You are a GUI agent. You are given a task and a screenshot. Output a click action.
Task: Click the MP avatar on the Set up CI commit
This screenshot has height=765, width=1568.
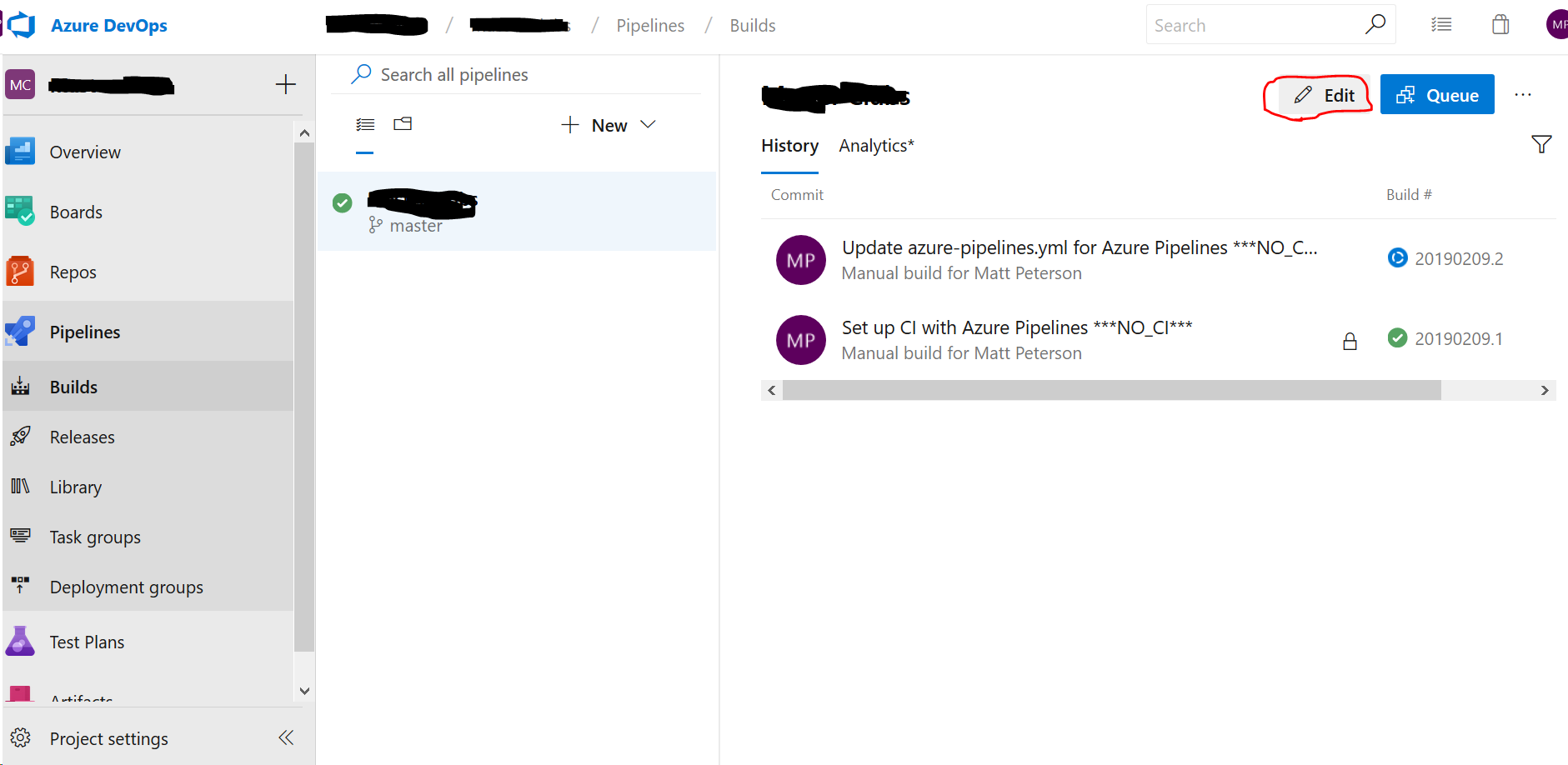coord(801,340)
